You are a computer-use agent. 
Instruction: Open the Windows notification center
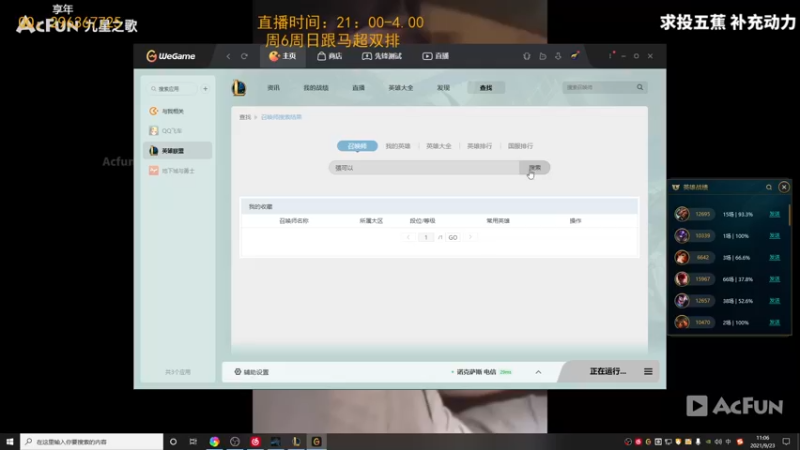(x=786, y=441)
